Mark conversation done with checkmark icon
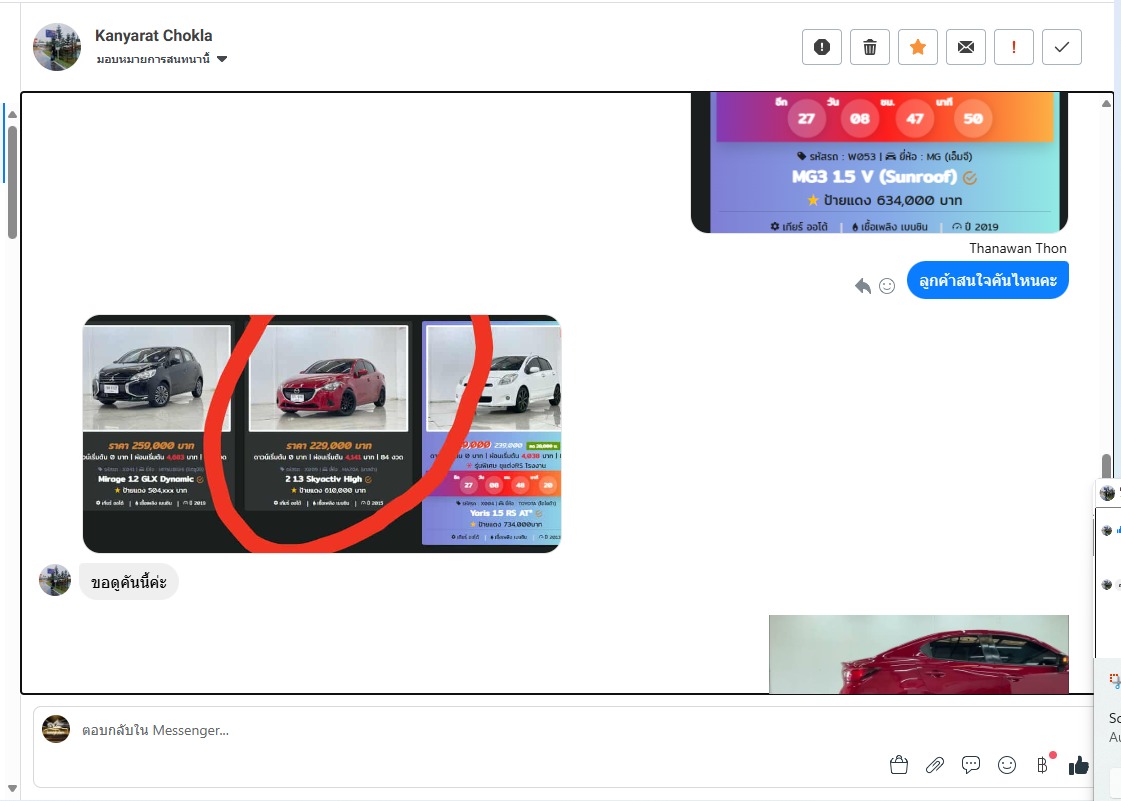Image resolution: width=1121 pixels, height=801 pixels. (1062, 47)
